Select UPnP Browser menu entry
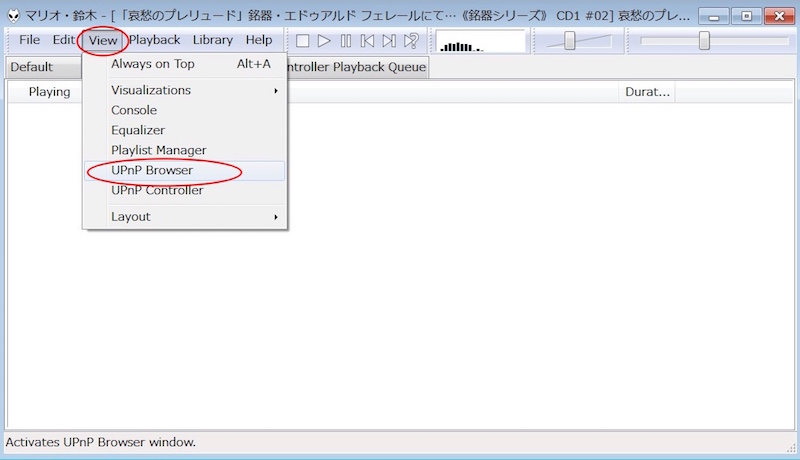The height and width of the screenshot is (460, 800). coord(185,170)
